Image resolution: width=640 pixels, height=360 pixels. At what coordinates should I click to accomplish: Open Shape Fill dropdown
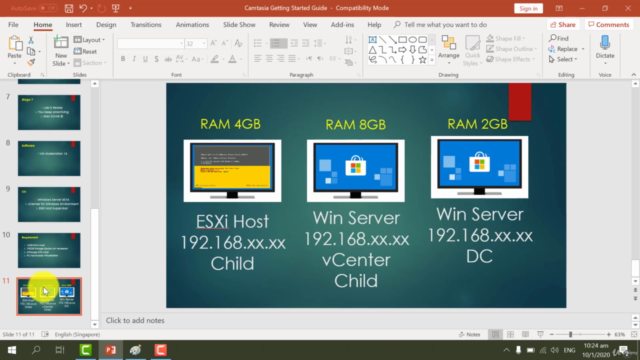coord(506,38)
